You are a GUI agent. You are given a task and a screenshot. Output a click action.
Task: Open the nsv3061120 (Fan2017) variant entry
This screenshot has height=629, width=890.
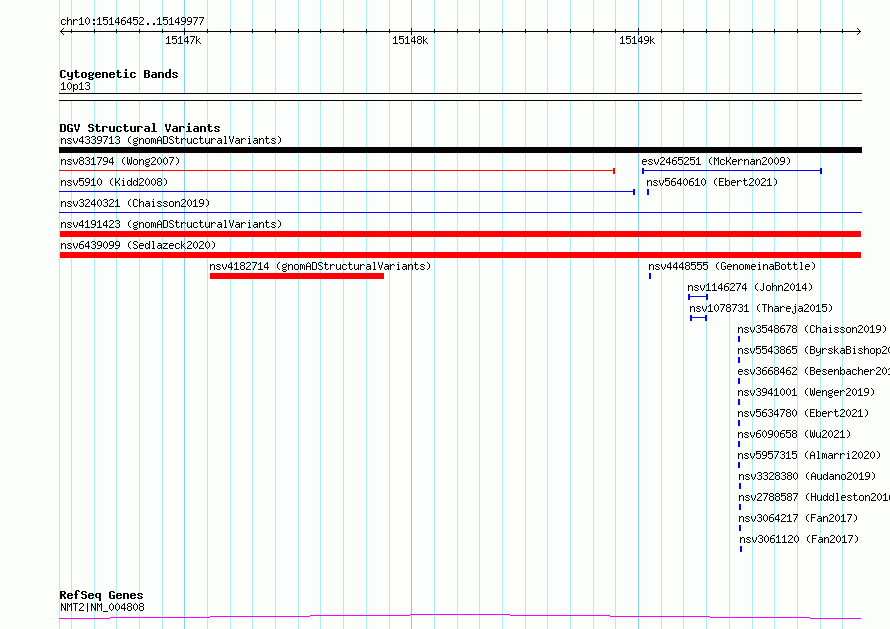click(x=799, y=539)
